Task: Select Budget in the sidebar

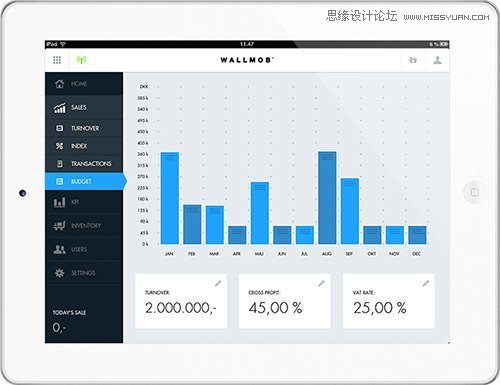Action: [x=85, y=181]
